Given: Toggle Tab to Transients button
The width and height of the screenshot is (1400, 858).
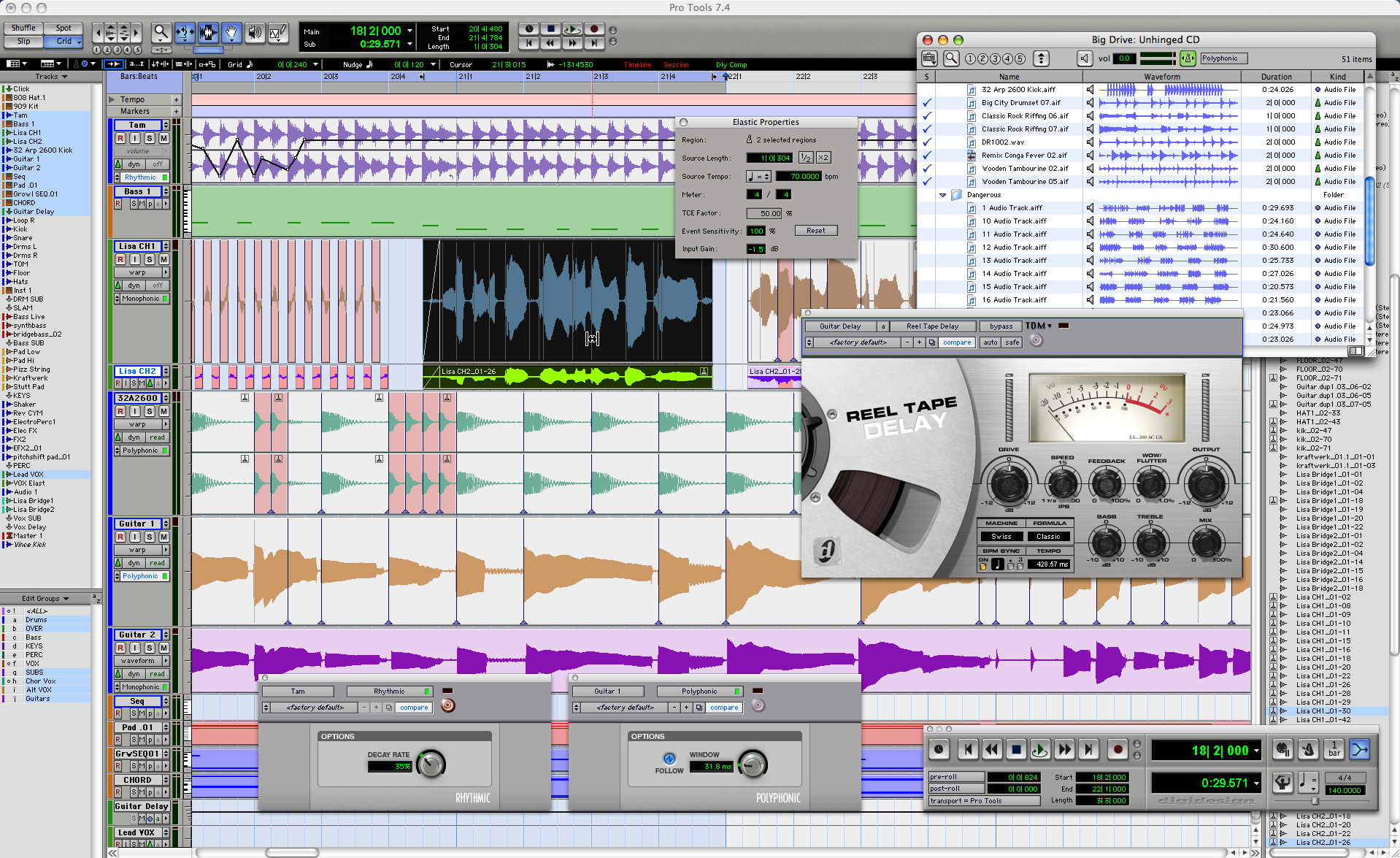Looking at the screenshot, I should coord(113,64).
